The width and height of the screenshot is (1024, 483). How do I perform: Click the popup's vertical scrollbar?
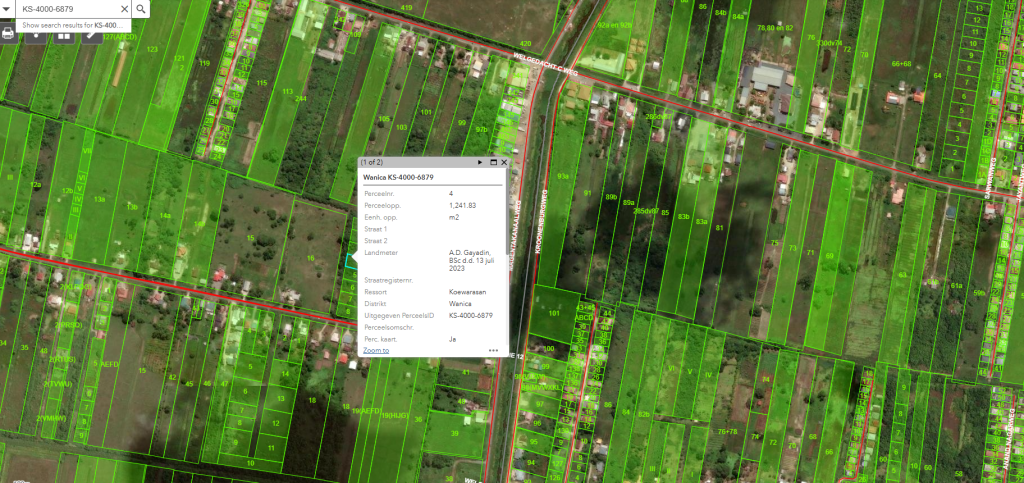(506, 260)
